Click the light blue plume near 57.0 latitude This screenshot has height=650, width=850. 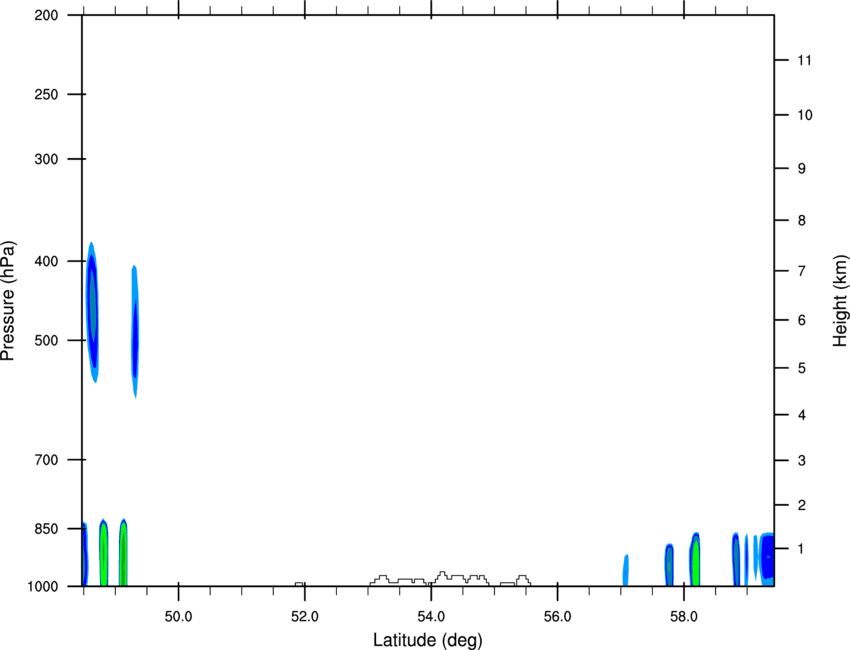[x=626, y=570]
